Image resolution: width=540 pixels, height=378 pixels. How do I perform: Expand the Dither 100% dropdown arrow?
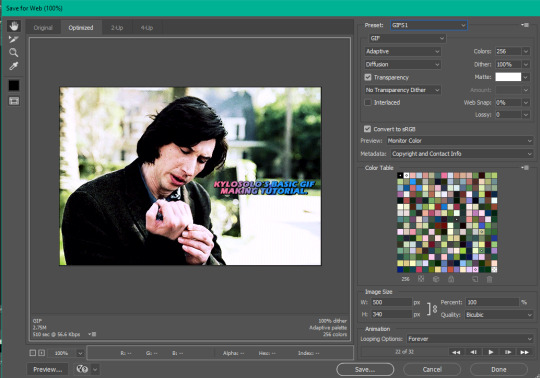pyautogui.click(x=526, y=64)
